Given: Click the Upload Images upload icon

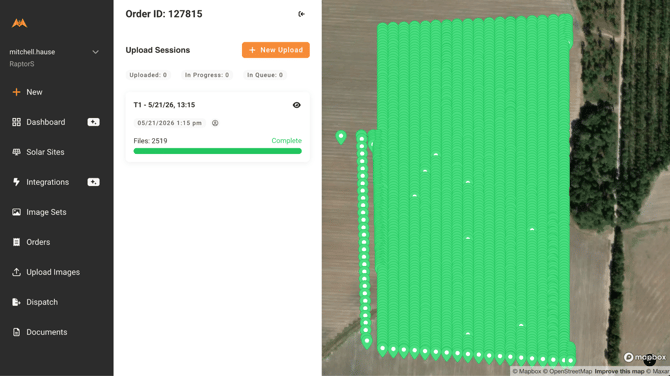Looking at the screenshot, I should pos(16,272).
